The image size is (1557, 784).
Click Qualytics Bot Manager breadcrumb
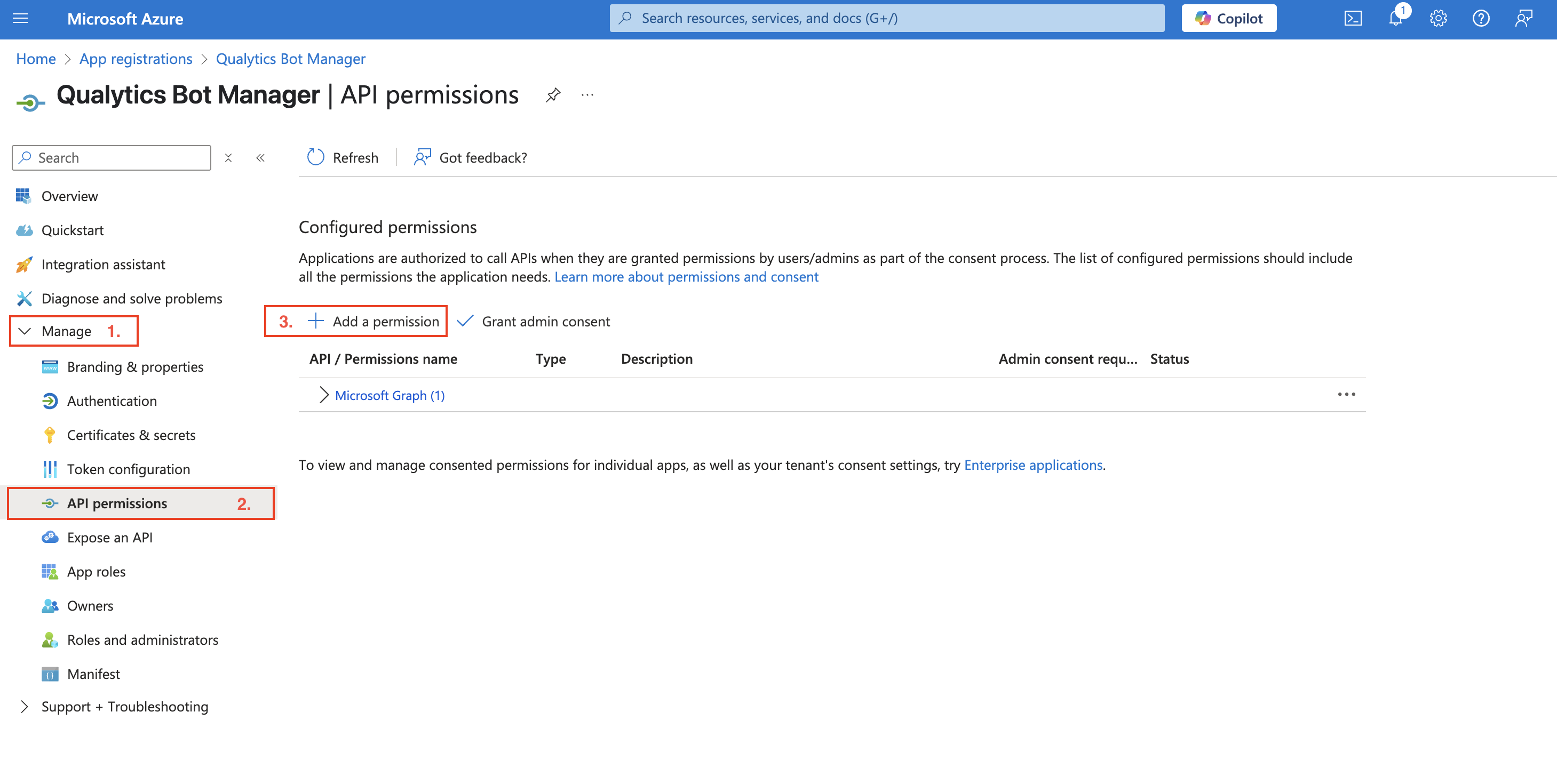[290, 59]
